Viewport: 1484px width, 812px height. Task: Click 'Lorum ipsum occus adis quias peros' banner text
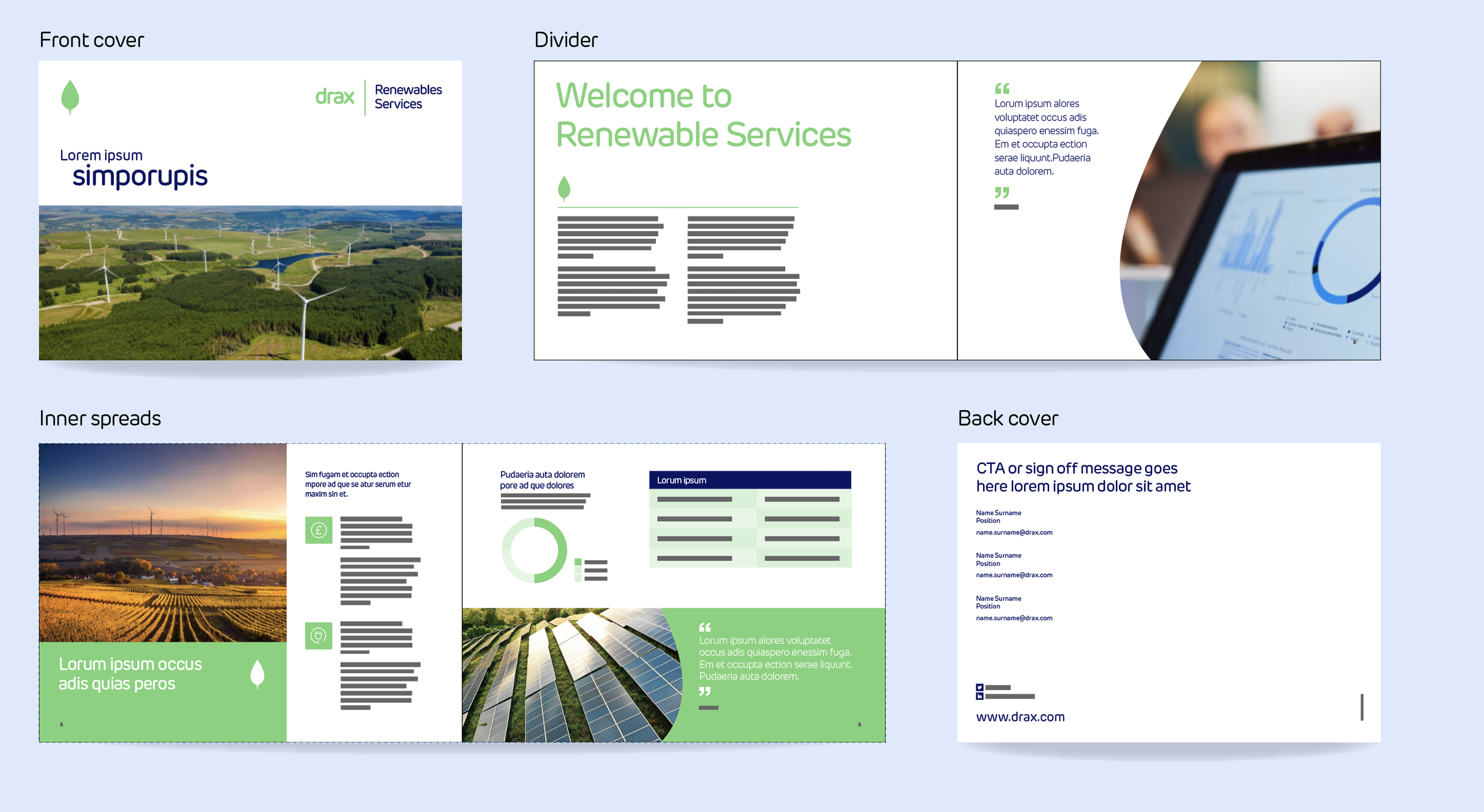(x=130, y=674)
